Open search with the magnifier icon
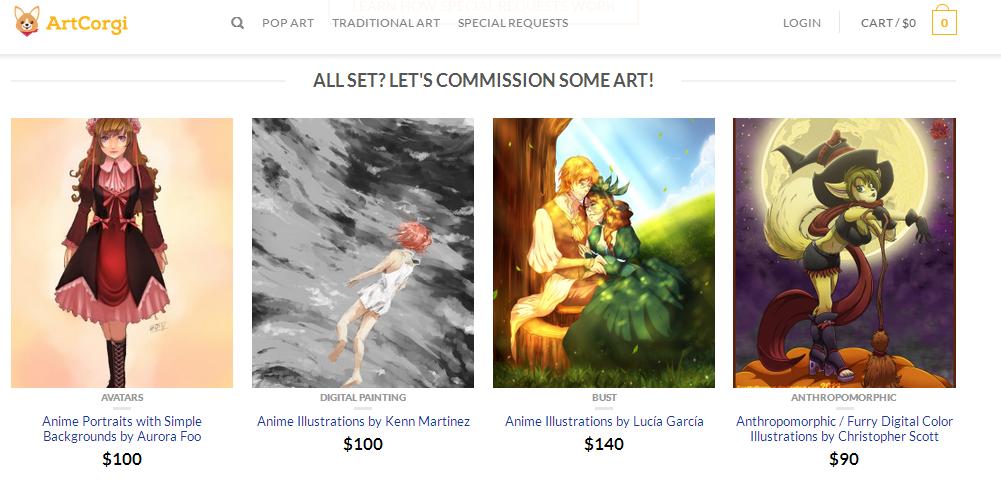The height and width of the screenshot is (485, 1001). (237, 23)
